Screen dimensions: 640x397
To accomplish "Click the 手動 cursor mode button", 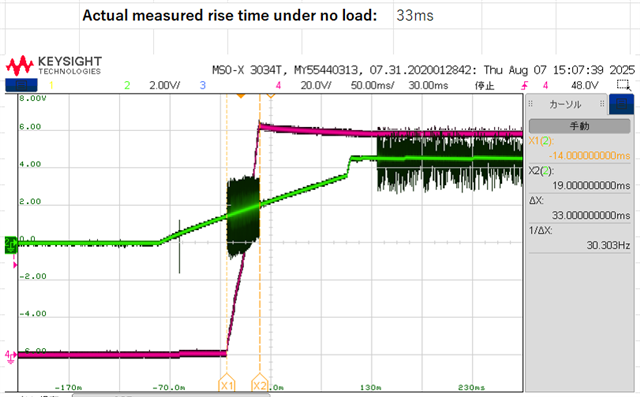I will [580, 126].
